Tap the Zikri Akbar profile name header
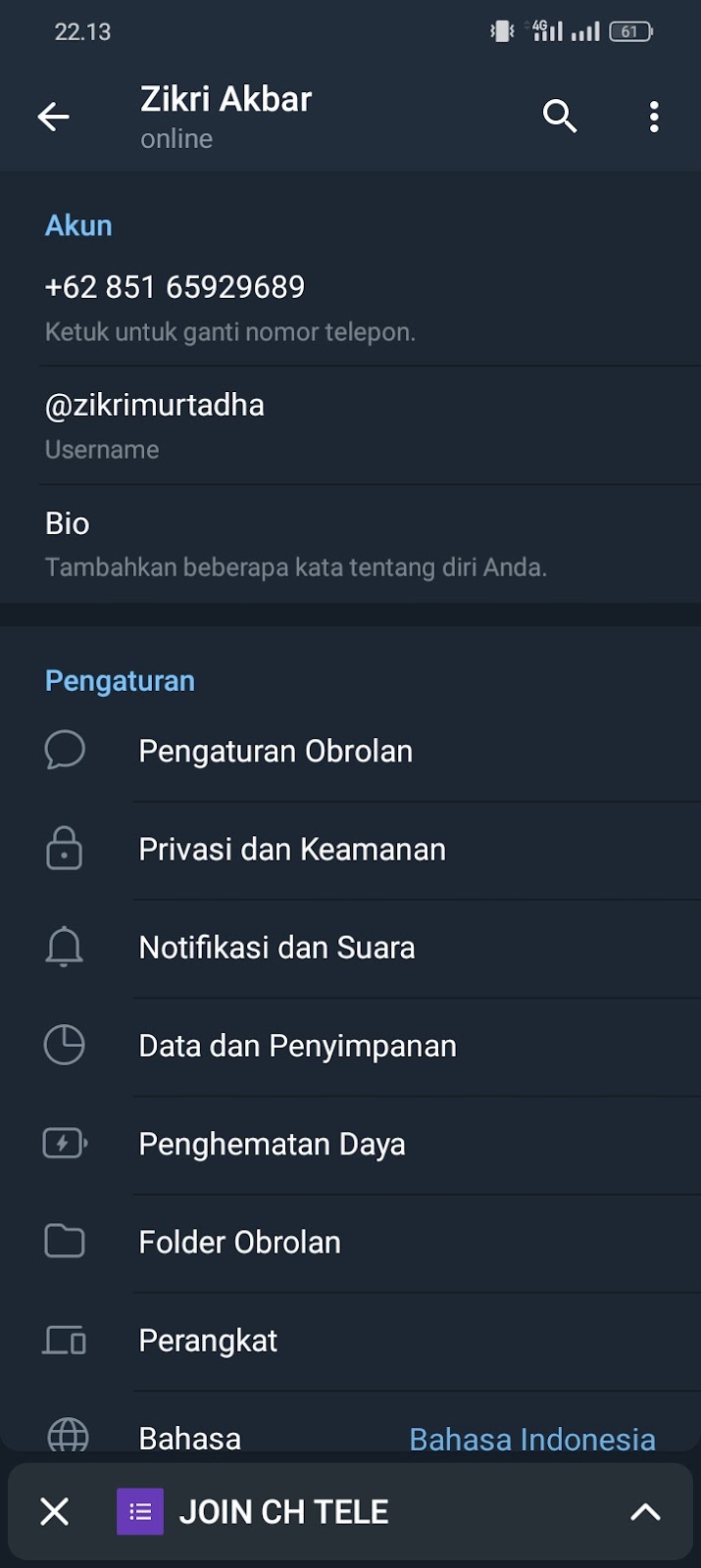 click(x=225, y=100)
